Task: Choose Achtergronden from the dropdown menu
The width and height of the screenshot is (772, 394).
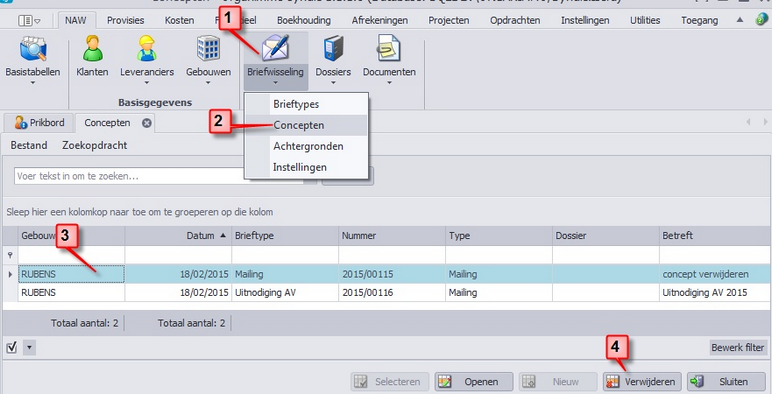Action: [306, 146]
